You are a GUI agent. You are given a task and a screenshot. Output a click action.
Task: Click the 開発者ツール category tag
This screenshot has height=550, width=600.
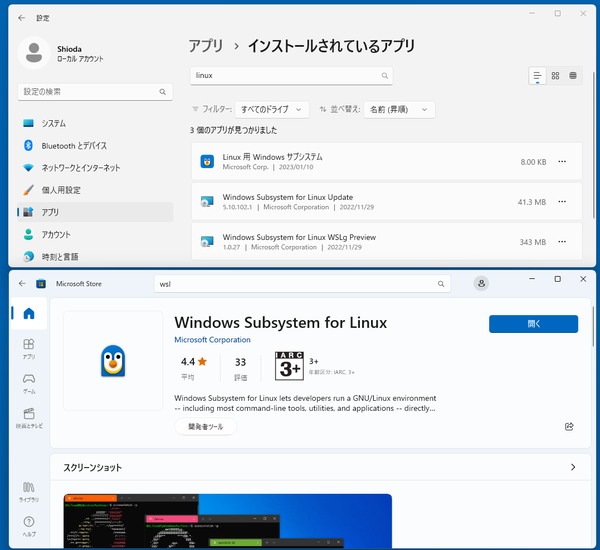coord(206,427)
